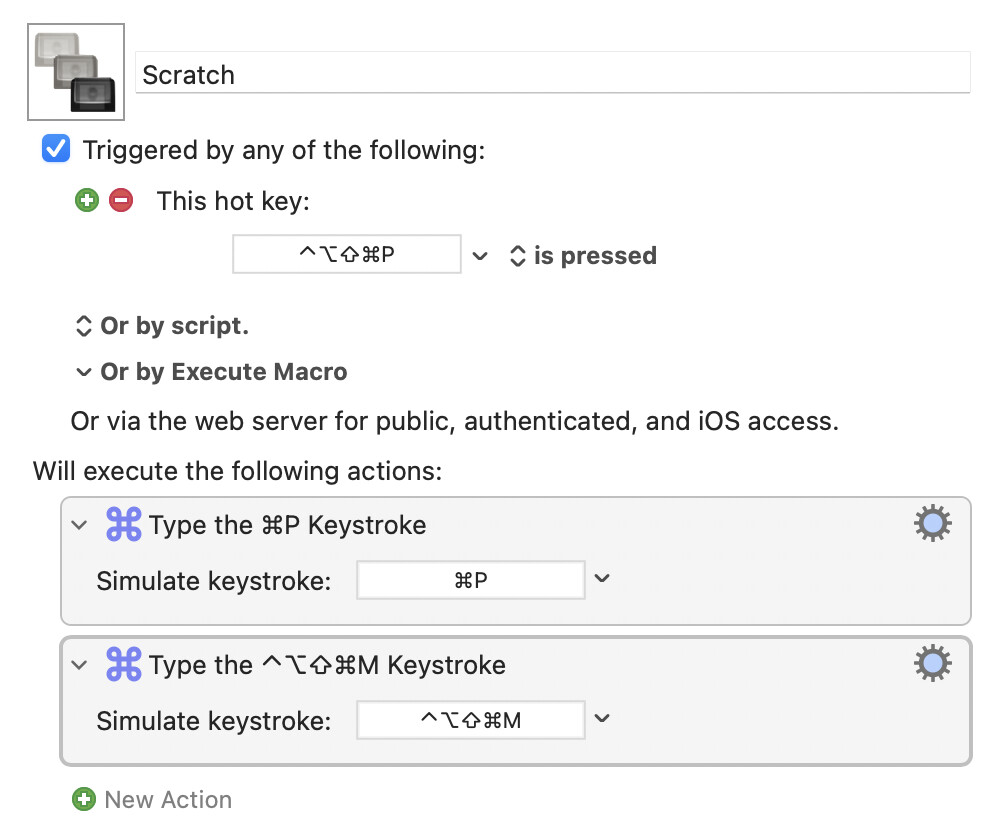Screen dimensions: 994x824
Task: Open dropdown beside ⌃⌥⇧⌘M simulate keystroke field
Action: [601, 719]
